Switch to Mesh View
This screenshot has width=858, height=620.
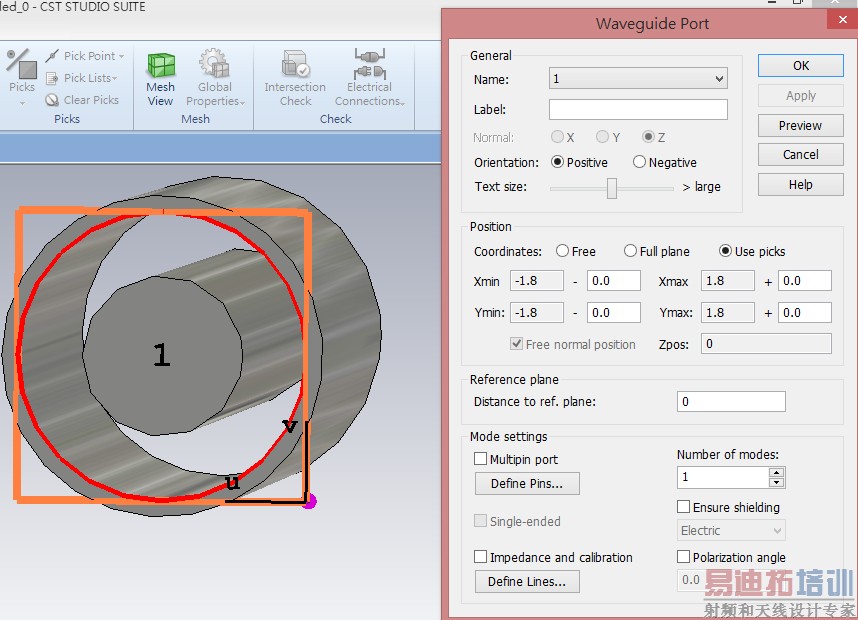(160, 79)
